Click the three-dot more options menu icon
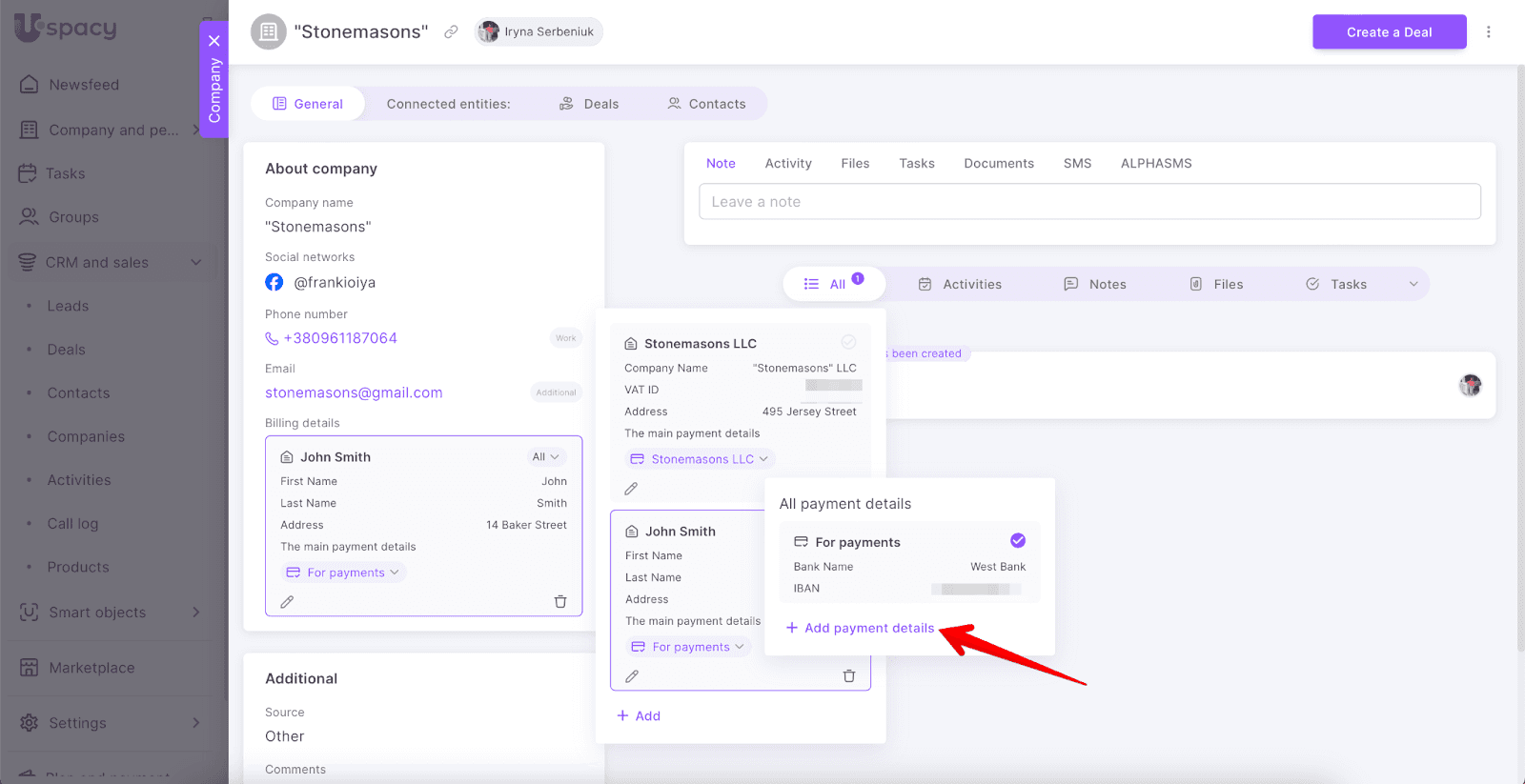Viewport: 1525px width, 784px height. pos(1488,31)
